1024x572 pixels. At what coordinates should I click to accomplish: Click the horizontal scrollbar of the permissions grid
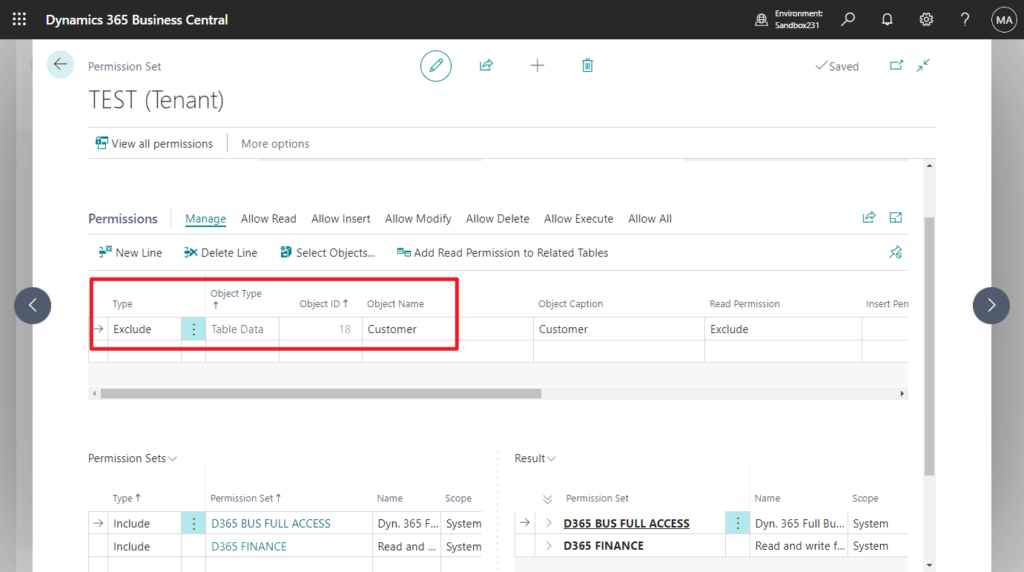[321, 394]
